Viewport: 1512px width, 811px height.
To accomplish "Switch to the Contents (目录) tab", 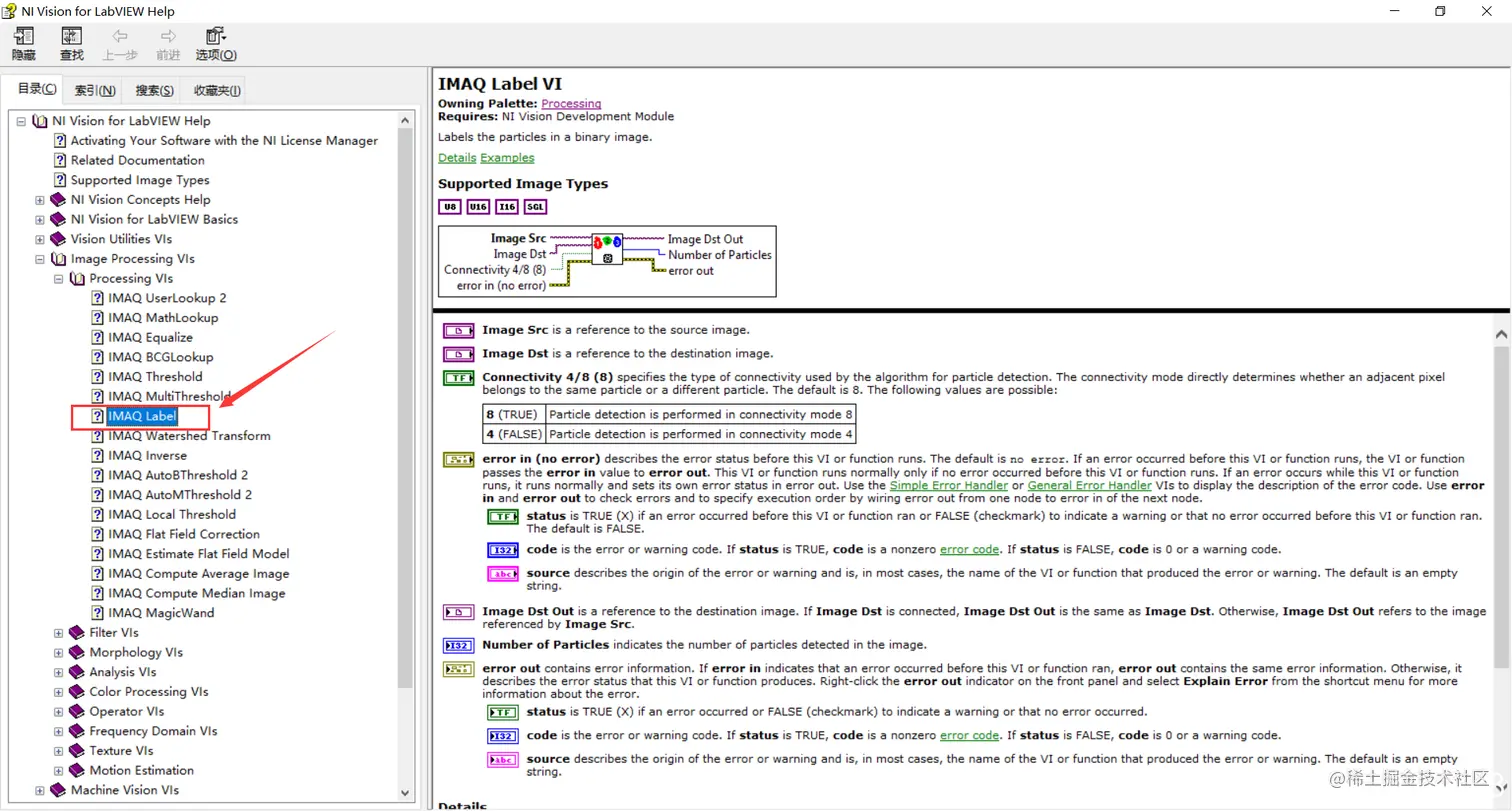I will click(37, 89).
